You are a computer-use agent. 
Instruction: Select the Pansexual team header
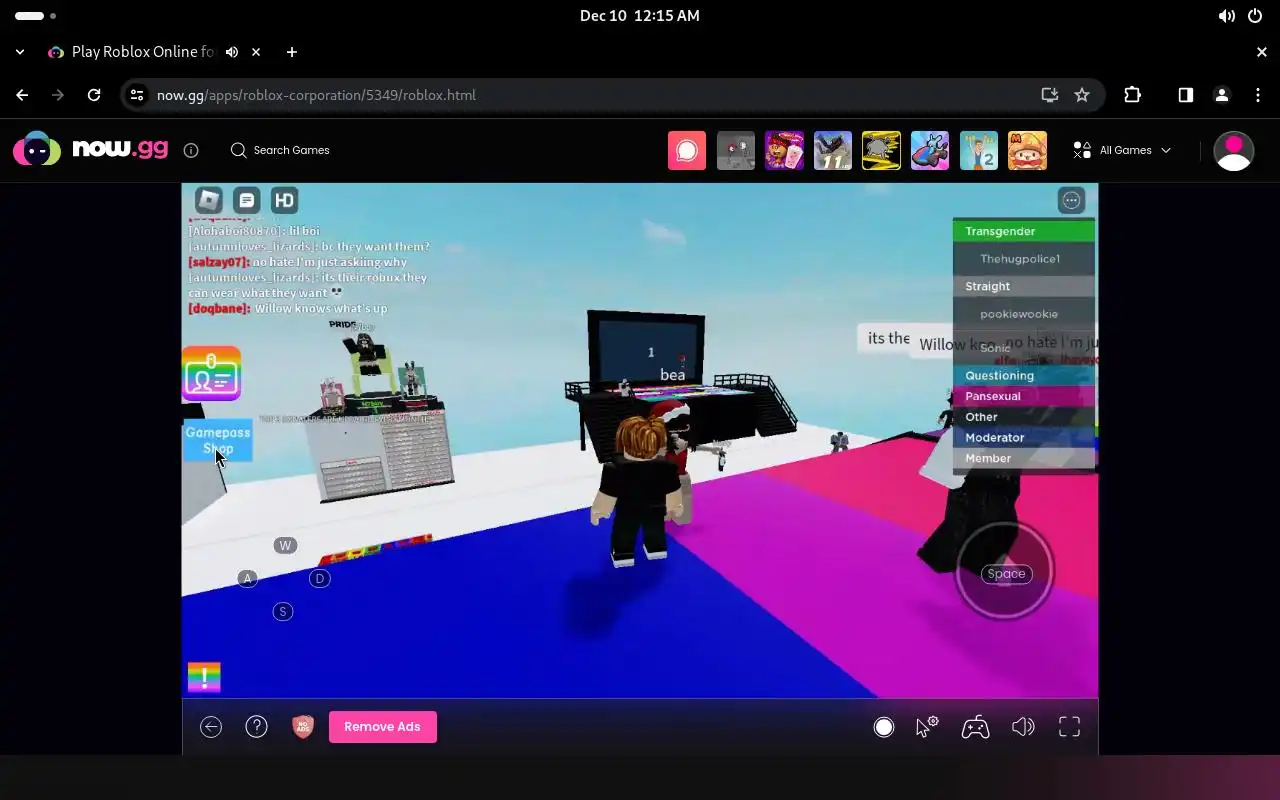point(1024,396)
